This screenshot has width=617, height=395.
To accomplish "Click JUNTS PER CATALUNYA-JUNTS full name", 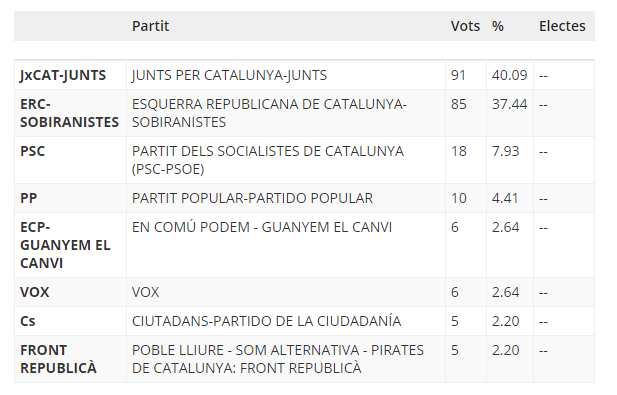I will coord(229,75).
